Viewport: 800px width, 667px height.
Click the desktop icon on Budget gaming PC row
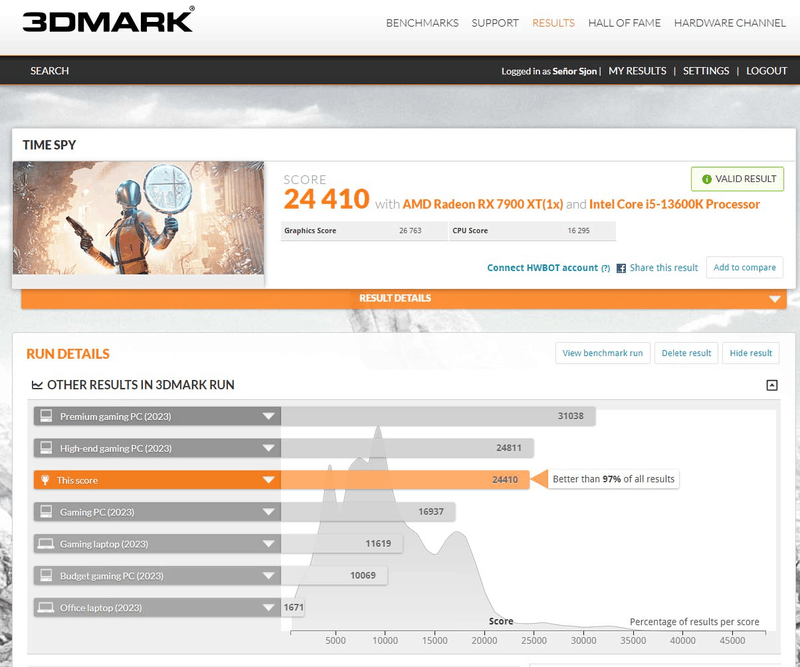click(46, 575)
